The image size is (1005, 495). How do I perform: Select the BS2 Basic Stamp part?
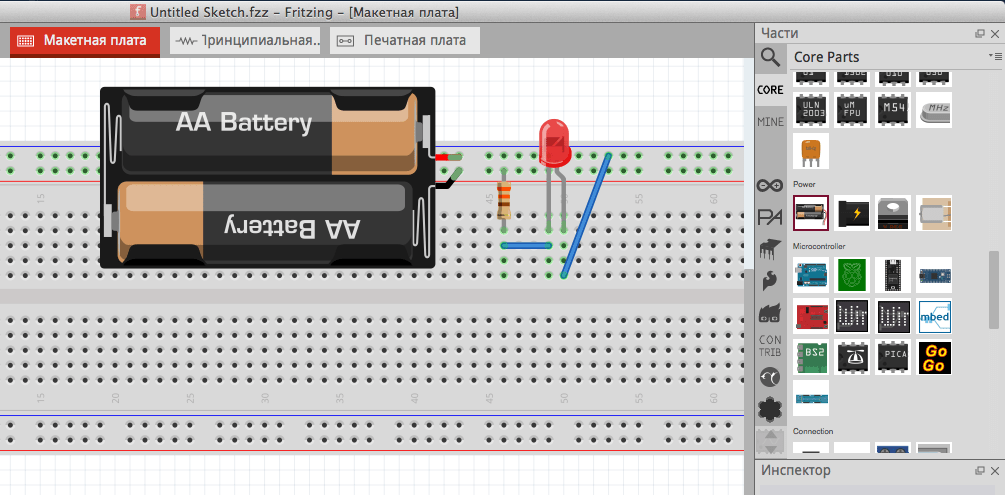tap(811, 358)
